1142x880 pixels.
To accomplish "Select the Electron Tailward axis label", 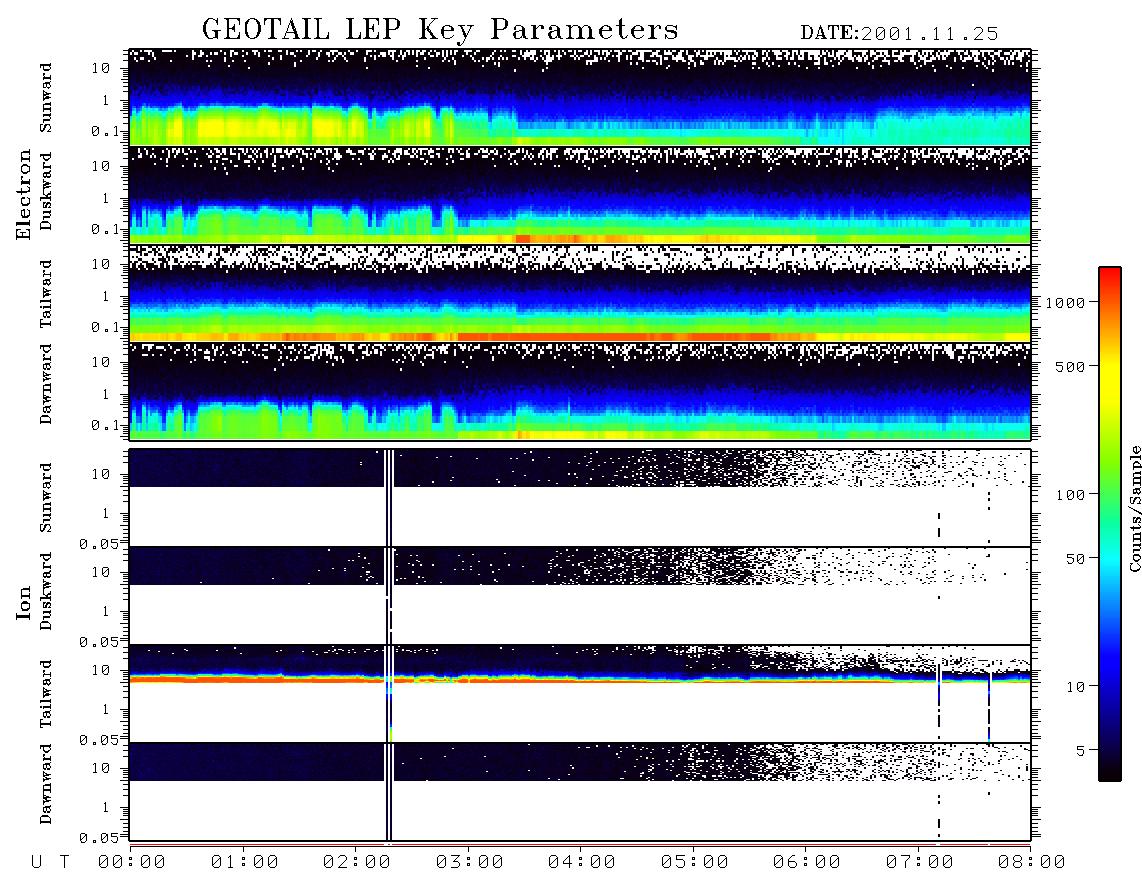I will 46,294.
